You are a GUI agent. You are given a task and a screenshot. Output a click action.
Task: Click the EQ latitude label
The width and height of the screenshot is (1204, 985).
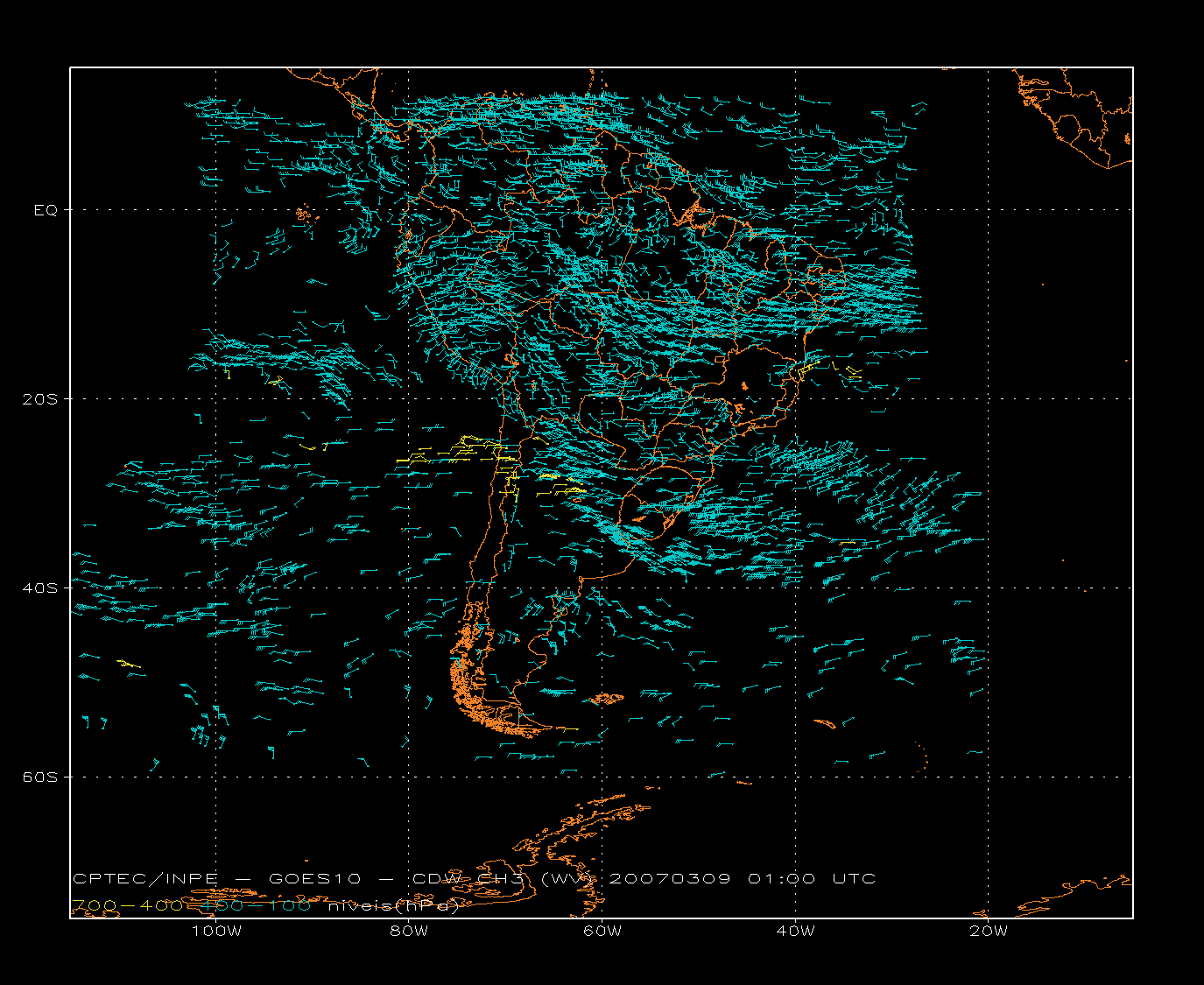46,210
